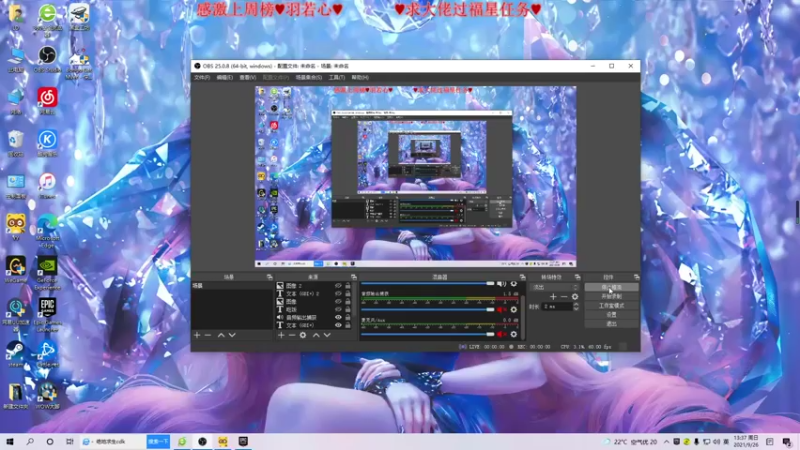Open OBS 设置 settings button
The width and height of the screenshot is (800, 450).
pyautogui.click(x=611, y=315)
